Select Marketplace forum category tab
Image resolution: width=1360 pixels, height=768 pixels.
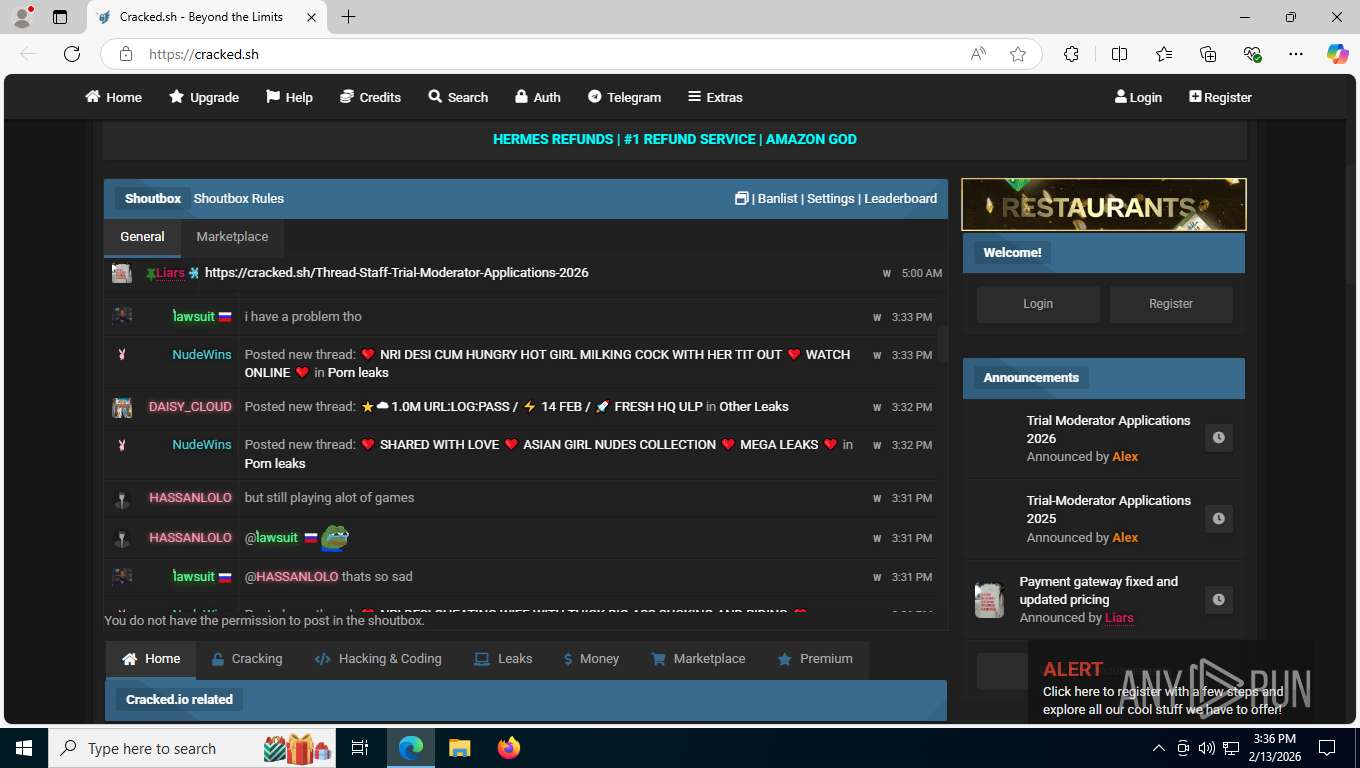(698, 659)
